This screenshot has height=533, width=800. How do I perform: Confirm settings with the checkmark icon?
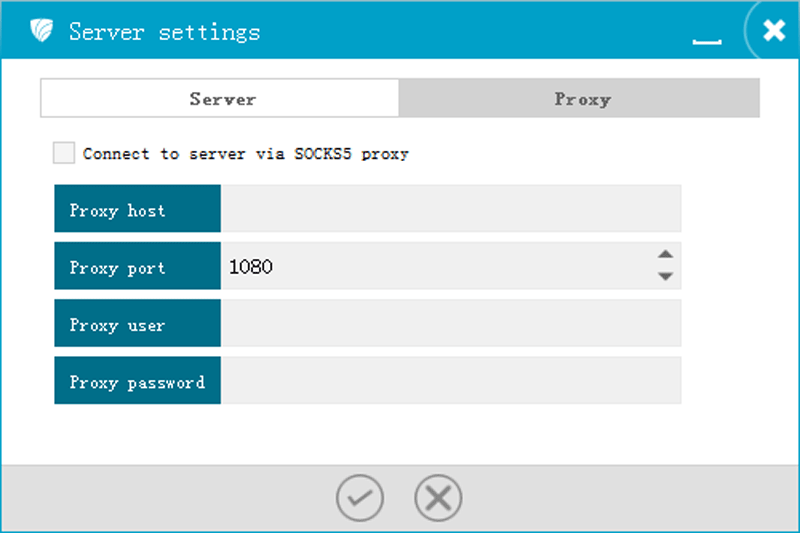(x=360, y=498)
